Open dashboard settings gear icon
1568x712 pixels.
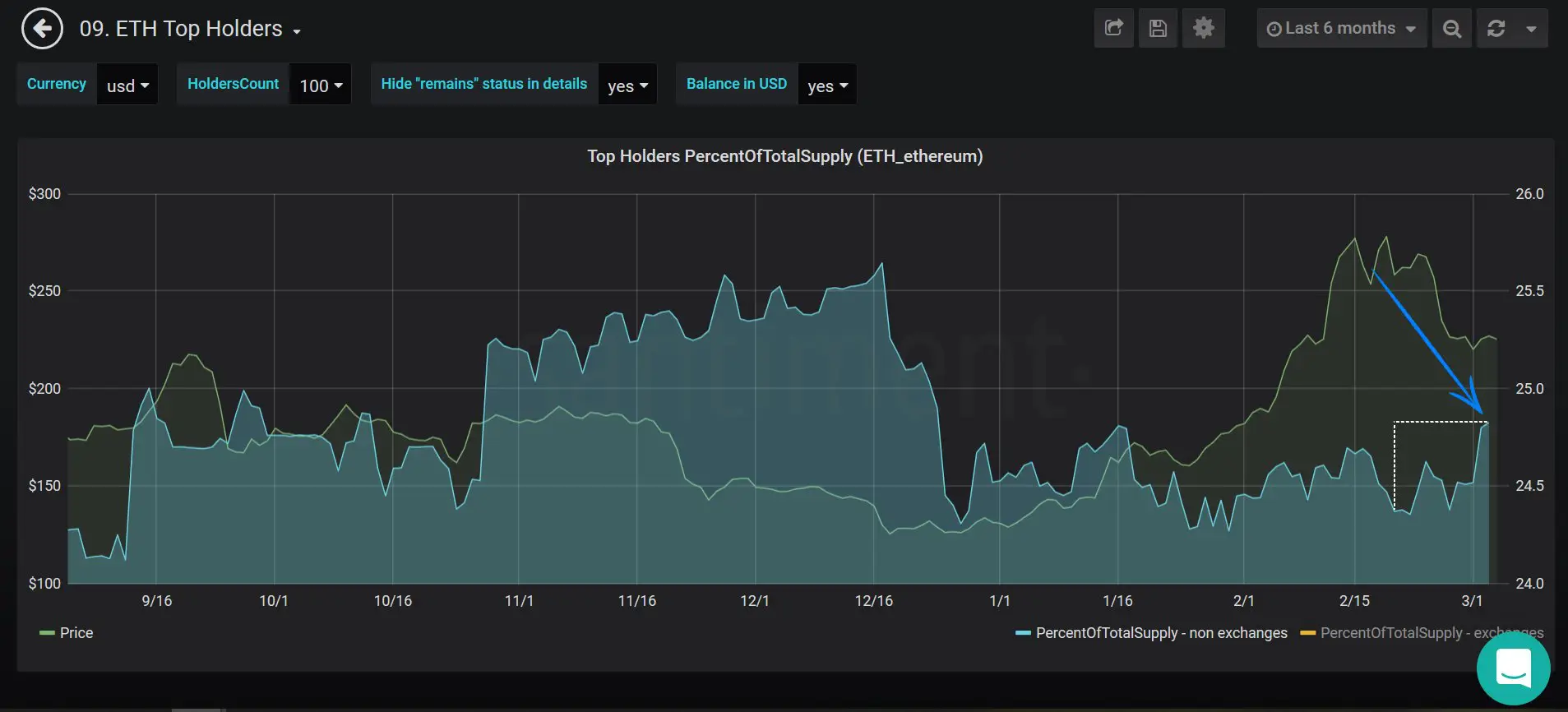(x=1203, y=29)
